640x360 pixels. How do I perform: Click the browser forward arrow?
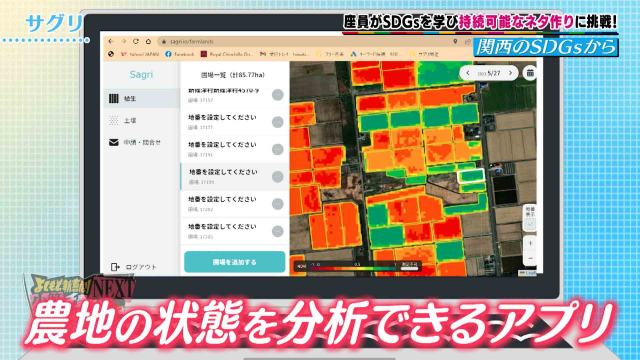(x=123, y=42)
